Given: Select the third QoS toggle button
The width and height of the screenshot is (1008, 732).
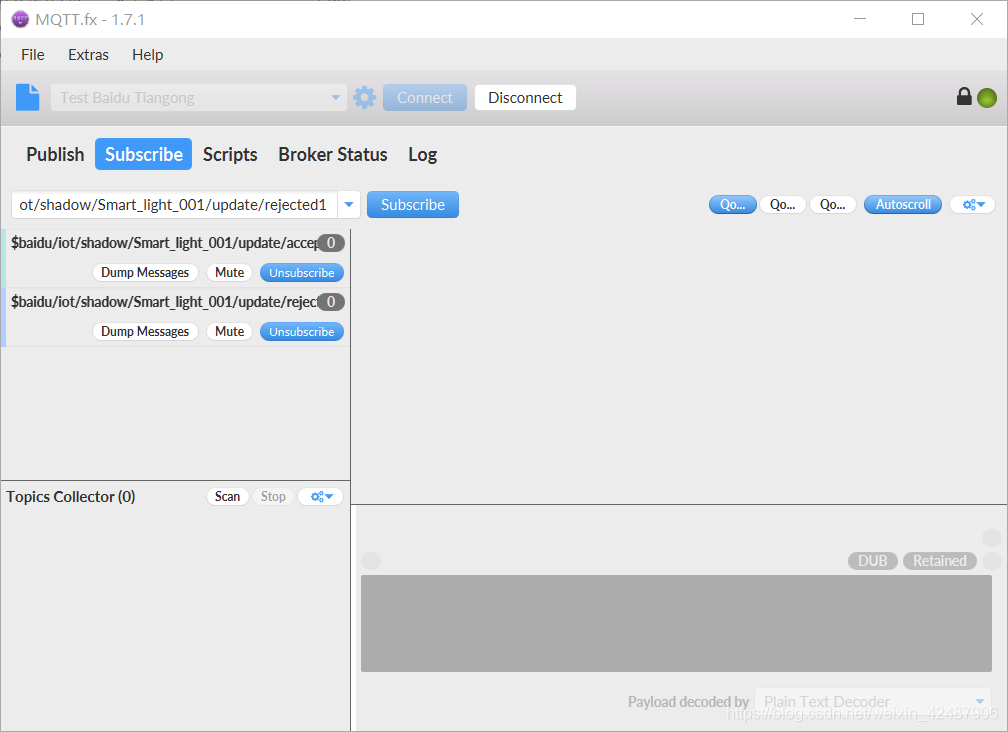Looking at the screenshot, I should point(832,204).
